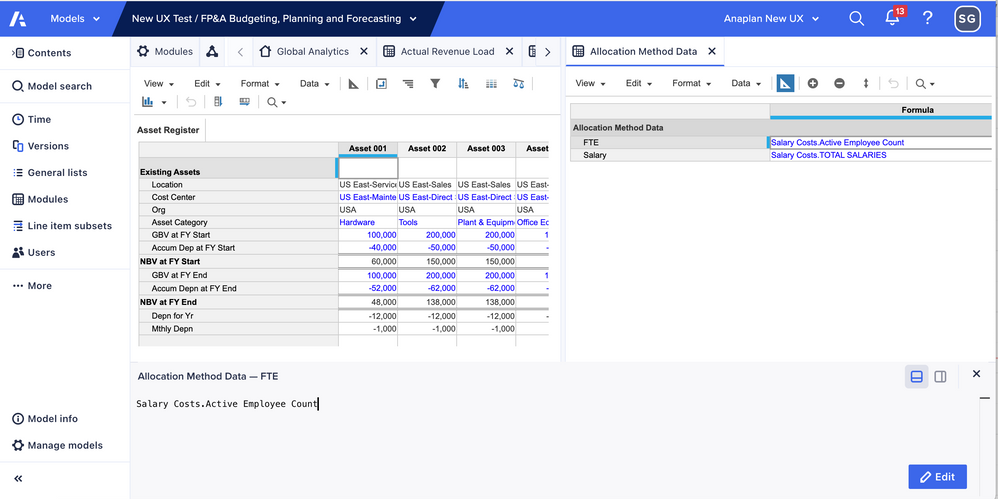The width and height of the screenshot is (998, 499).
Task: Click the plus insert icon in Allocation toolbar
Action: 813,83
